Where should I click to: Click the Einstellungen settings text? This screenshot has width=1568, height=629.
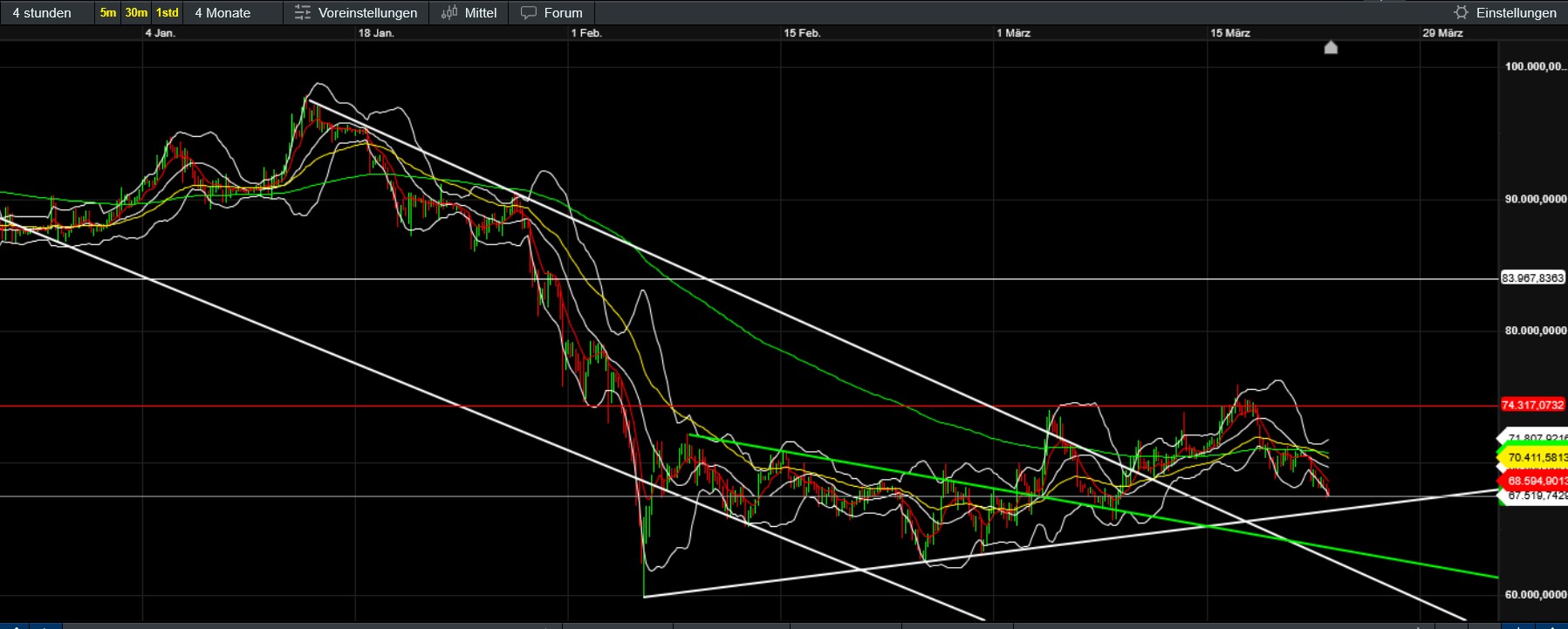click(x=1516, y=13)
